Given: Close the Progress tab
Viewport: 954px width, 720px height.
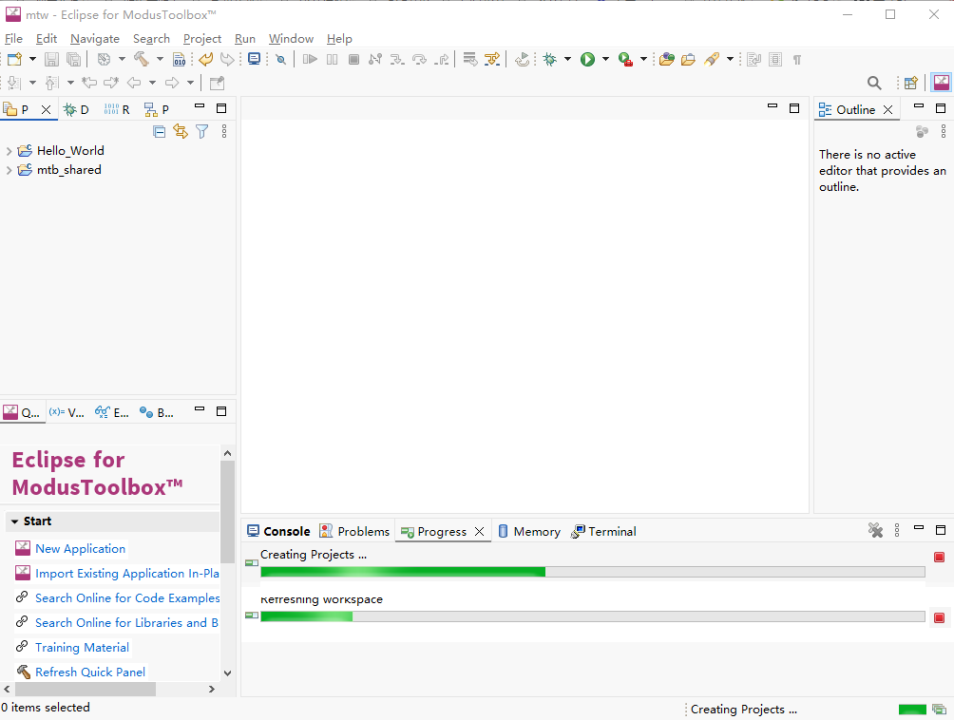Looking at the screenshot, I should pos(479,531).
